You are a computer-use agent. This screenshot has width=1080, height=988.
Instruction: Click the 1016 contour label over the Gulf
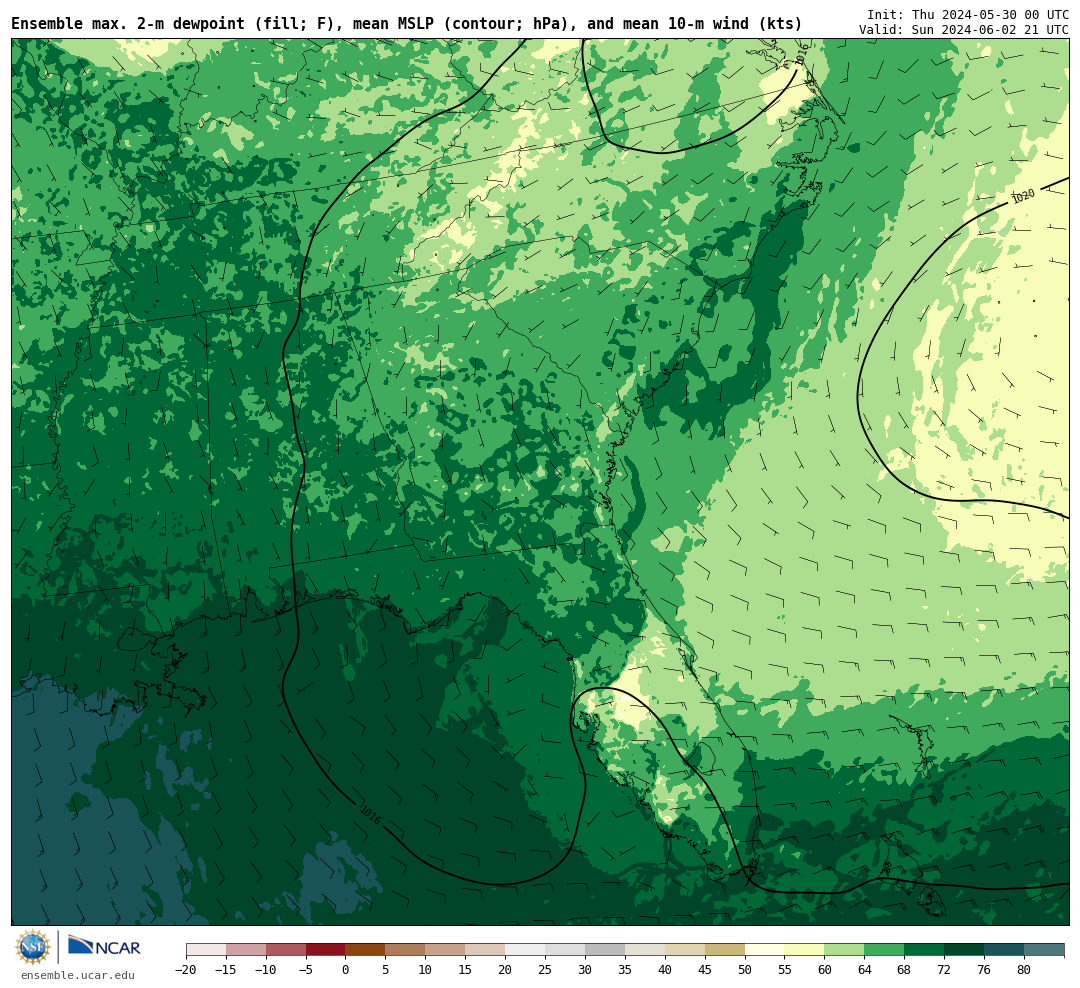pos(371,815)
